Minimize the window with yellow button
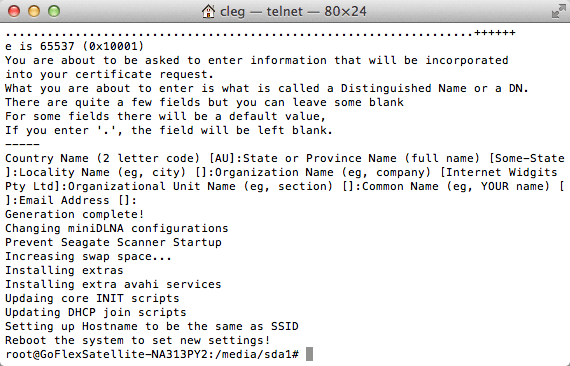Viewport: 570px width, 366px height. pyautogui.click(x=34, y=11)
